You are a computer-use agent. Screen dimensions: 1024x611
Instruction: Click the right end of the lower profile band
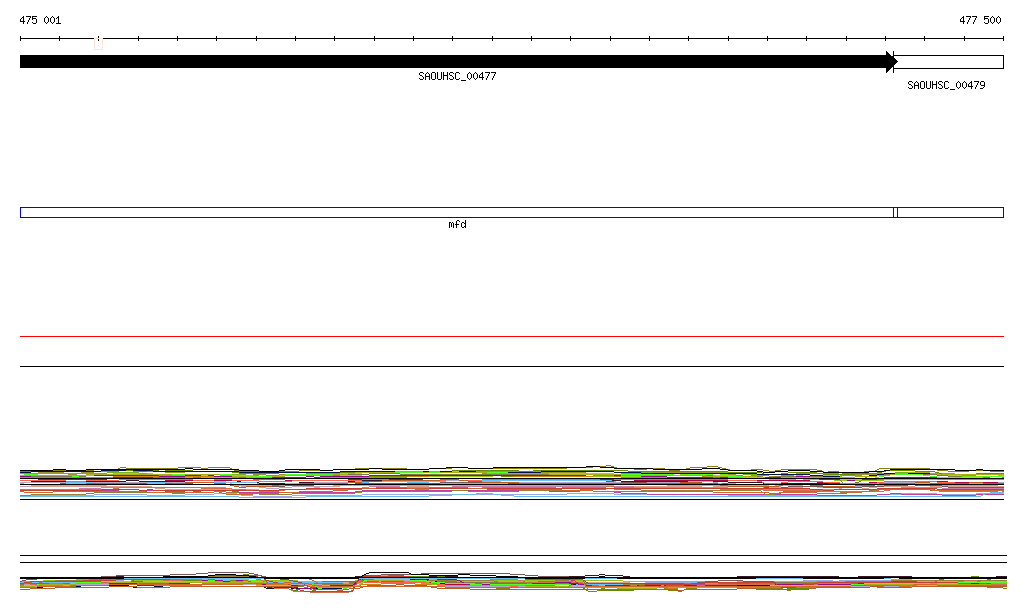click(1000, 581)
